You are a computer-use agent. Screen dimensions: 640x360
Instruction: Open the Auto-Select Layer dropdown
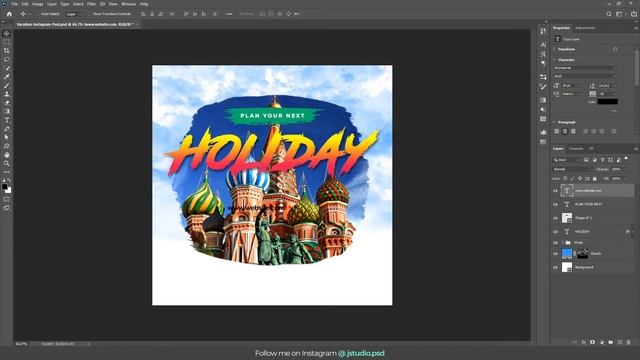(x=73, y=14)
